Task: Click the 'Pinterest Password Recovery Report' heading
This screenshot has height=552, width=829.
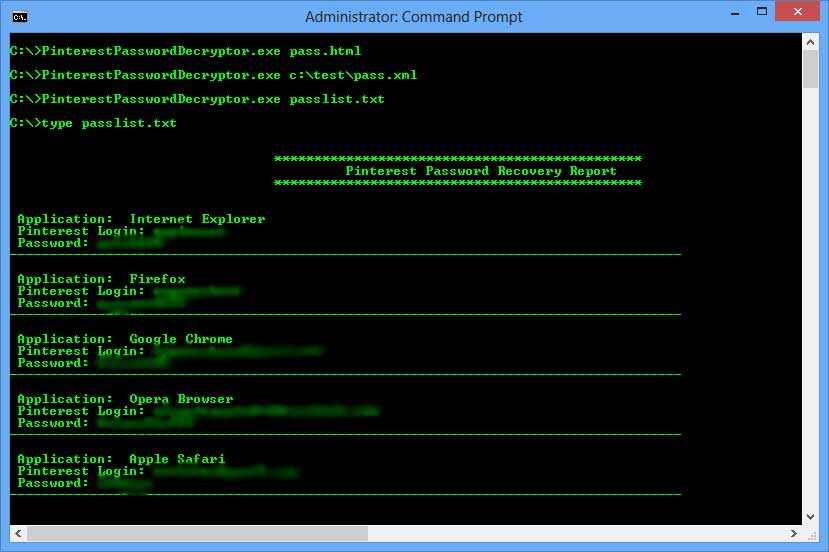Action: (480, 171)
